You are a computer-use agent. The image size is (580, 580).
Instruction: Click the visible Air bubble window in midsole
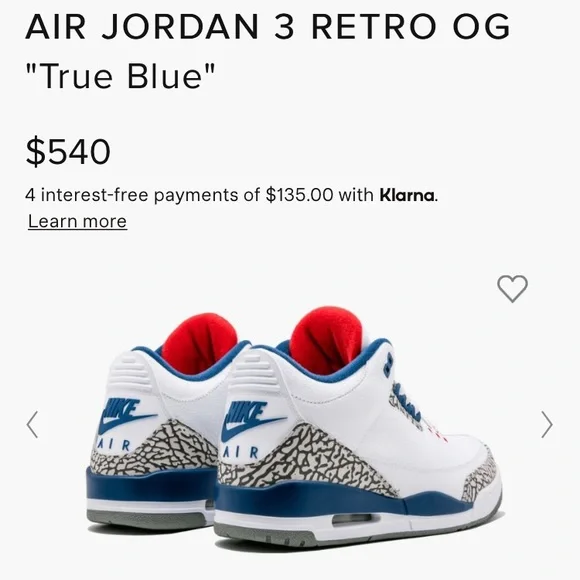(x=352, y=519)
